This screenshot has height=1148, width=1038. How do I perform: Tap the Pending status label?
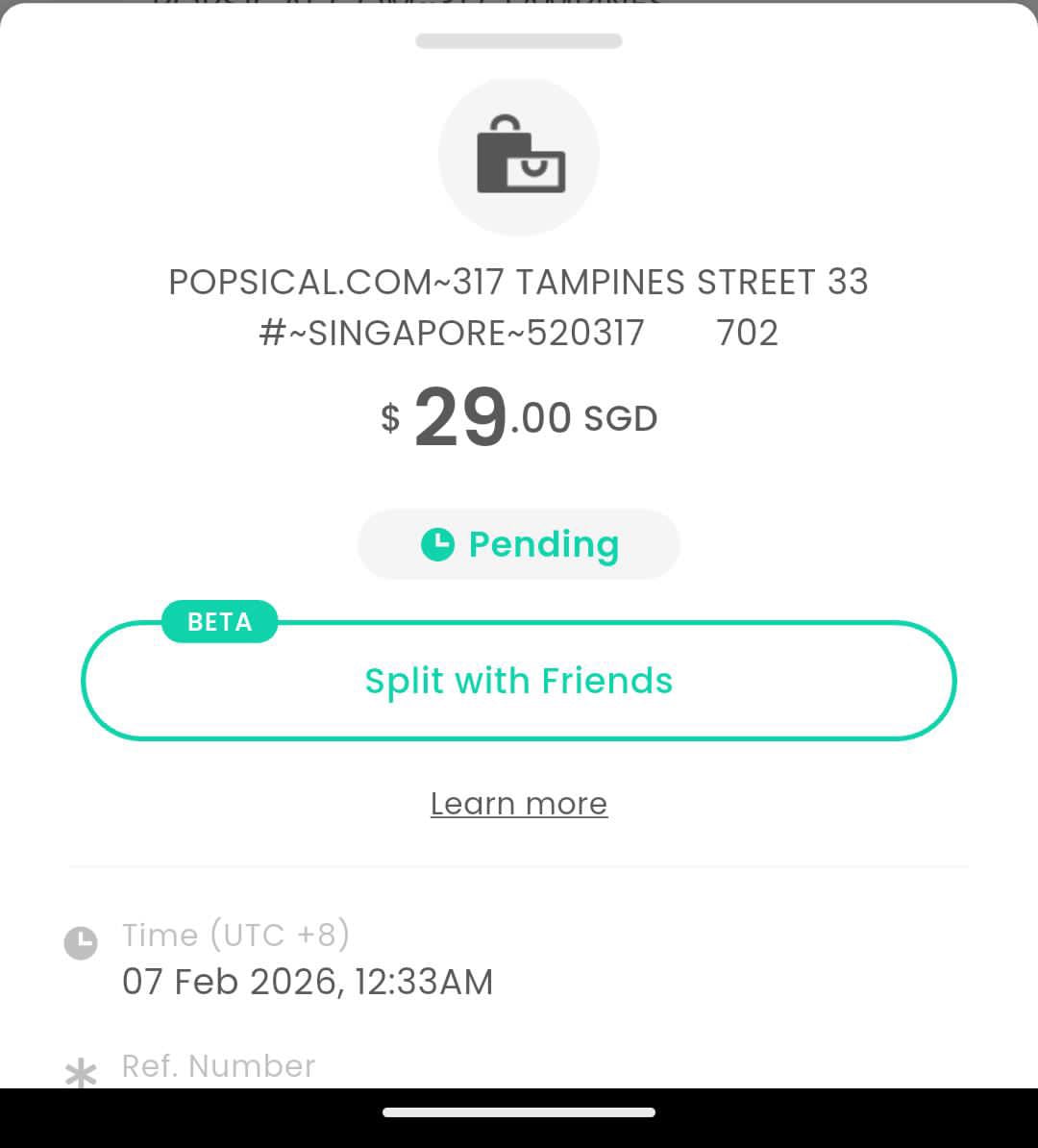coord(543,544)
